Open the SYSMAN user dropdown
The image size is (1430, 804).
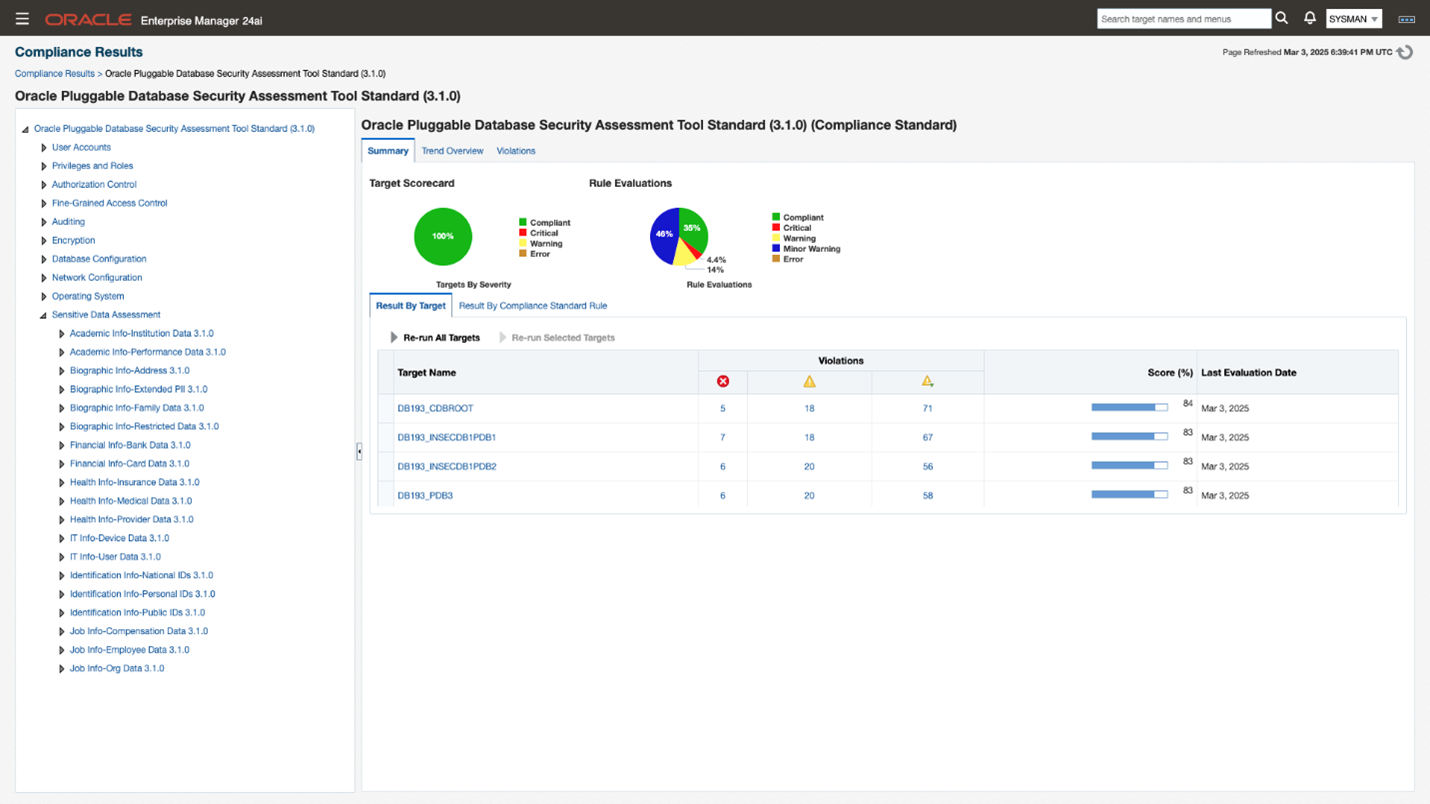pyautogui.click(x=1353, y=19)
